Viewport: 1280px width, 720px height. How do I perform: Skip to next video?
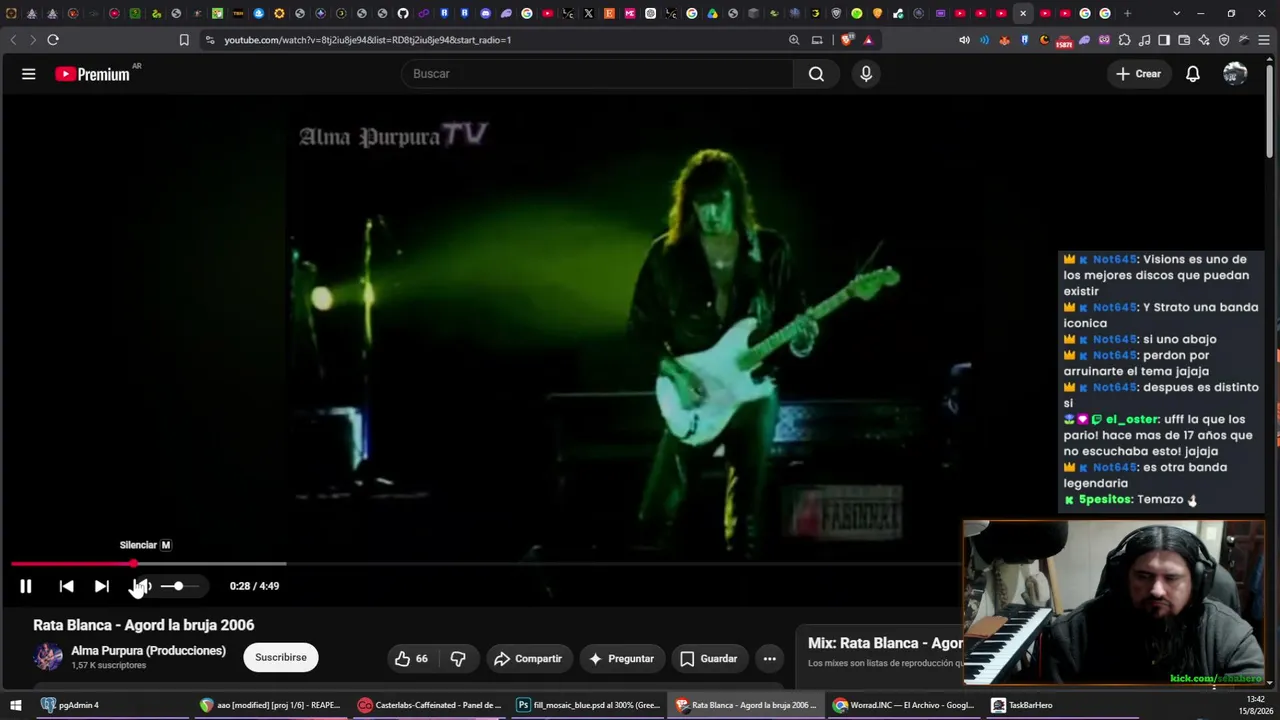(x=102, y=586)
